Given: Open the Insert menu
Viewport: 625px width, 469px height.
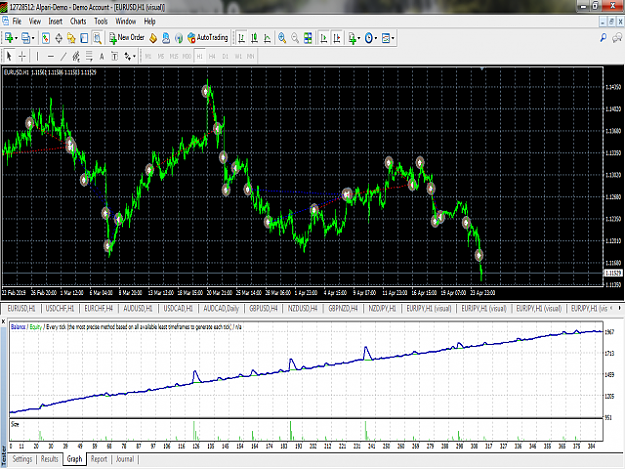Looking at the screenshot, I should click(x=55, y=22).
